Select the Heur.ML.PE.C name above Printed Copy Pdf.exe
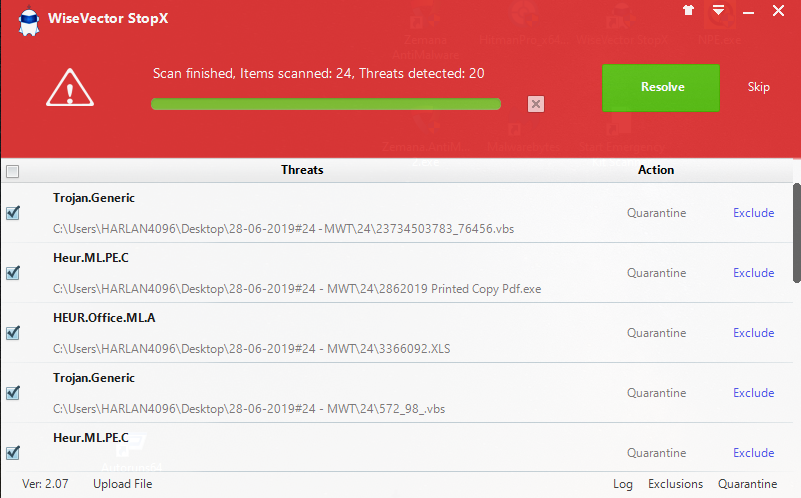Image resolution: width=801 pixels, height=498 pixels. [91, 258]
